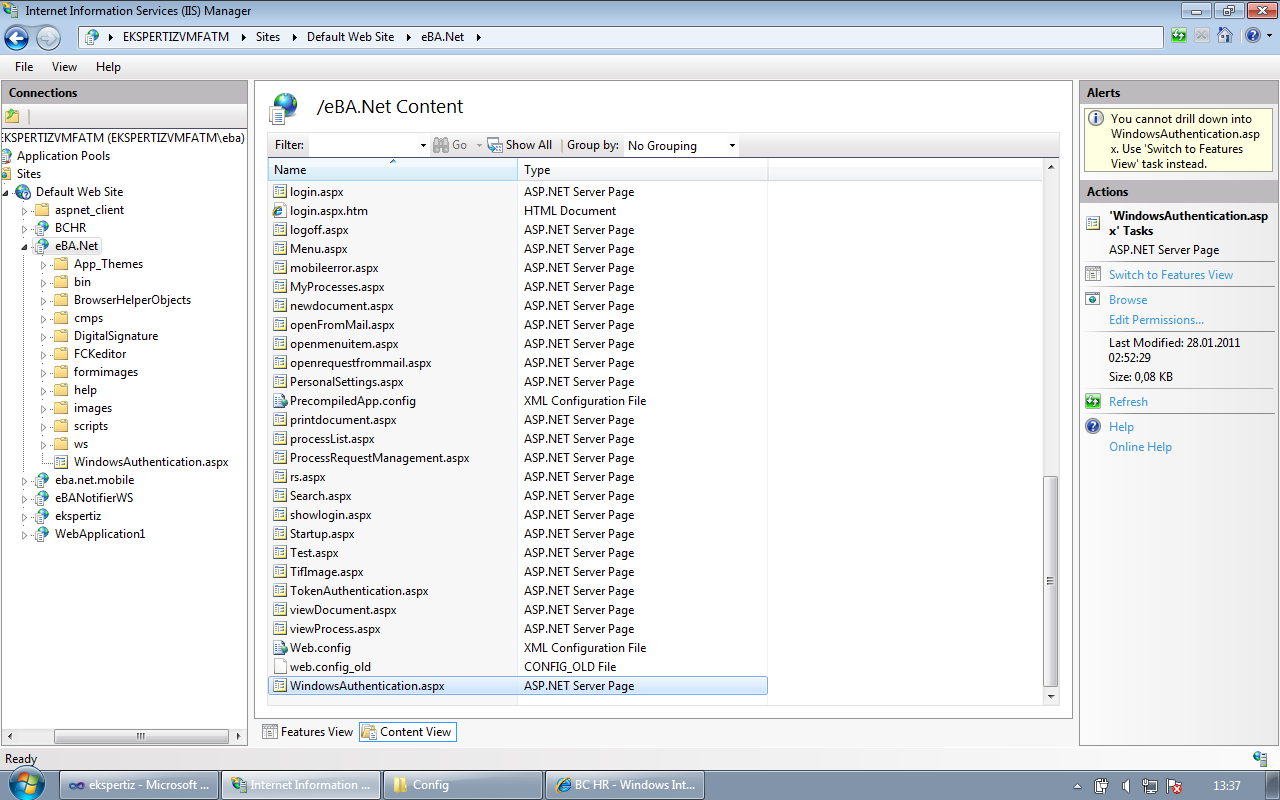Image resolution: width=1280 pixels, height=800 pixels.
Task: Click the green refresh page icon in address bar
Action: click(x=1180, y=36)
